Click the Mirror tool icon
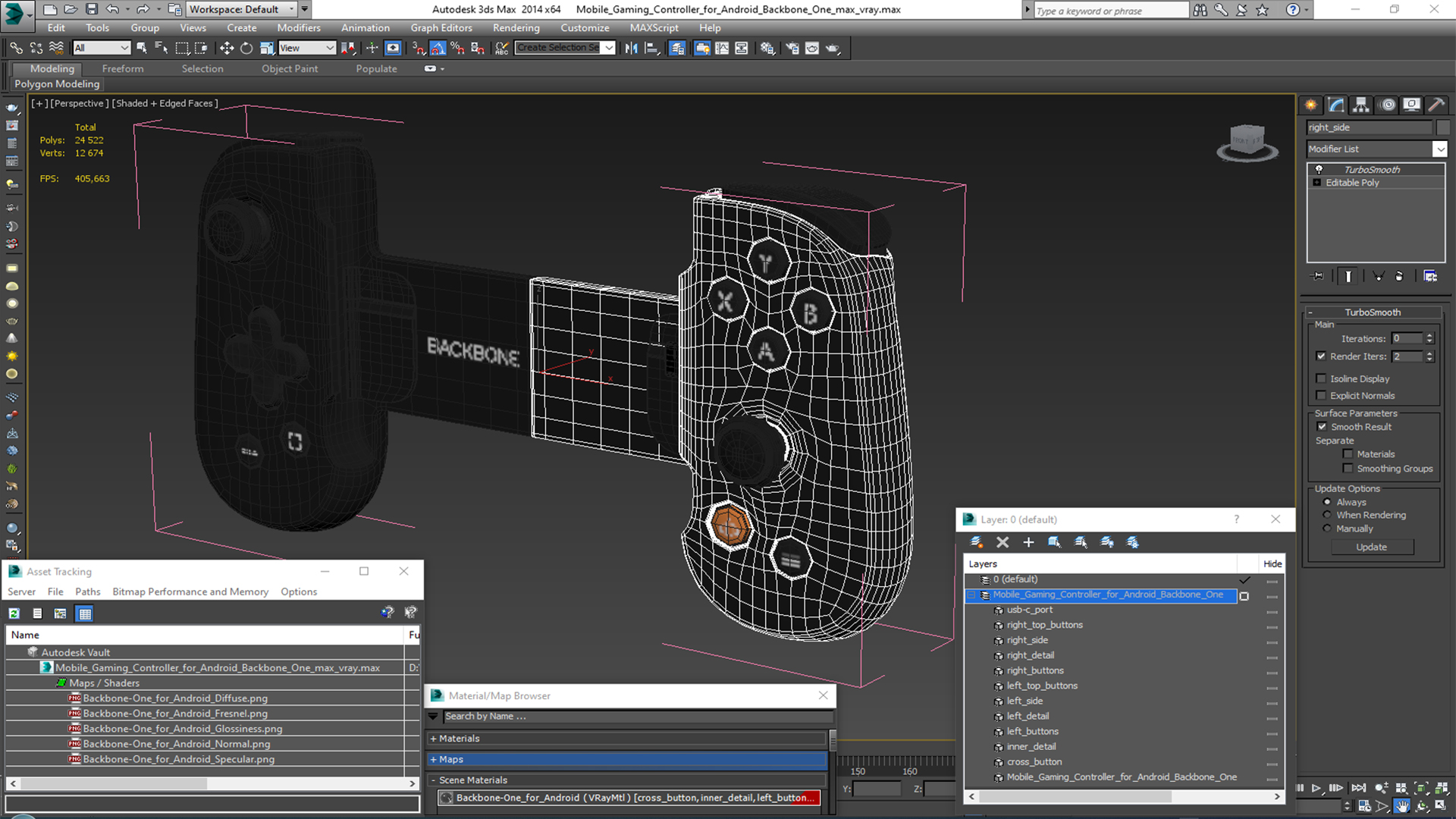 click(631, 48)
